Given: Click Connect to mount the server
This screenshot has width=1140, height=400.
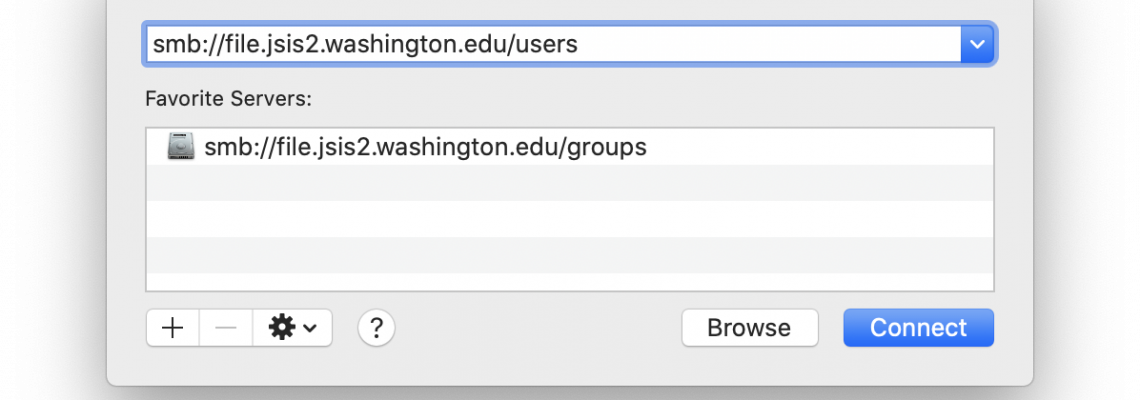Looking at the screenshot, I should pos(918,328).
